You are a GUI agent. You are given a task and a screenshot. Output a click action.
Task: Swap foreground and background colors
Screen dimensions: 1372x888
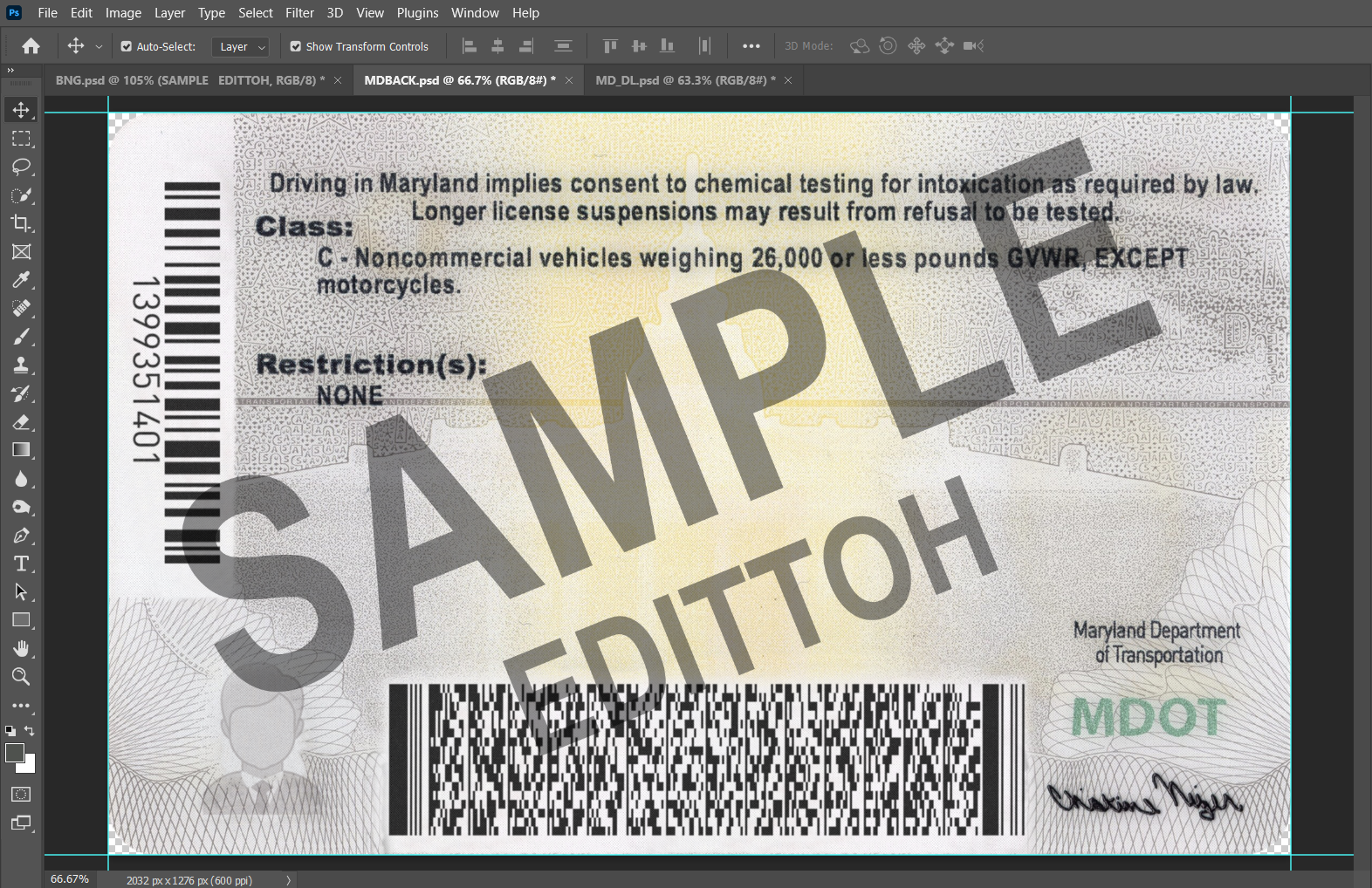tap(30, 731)
